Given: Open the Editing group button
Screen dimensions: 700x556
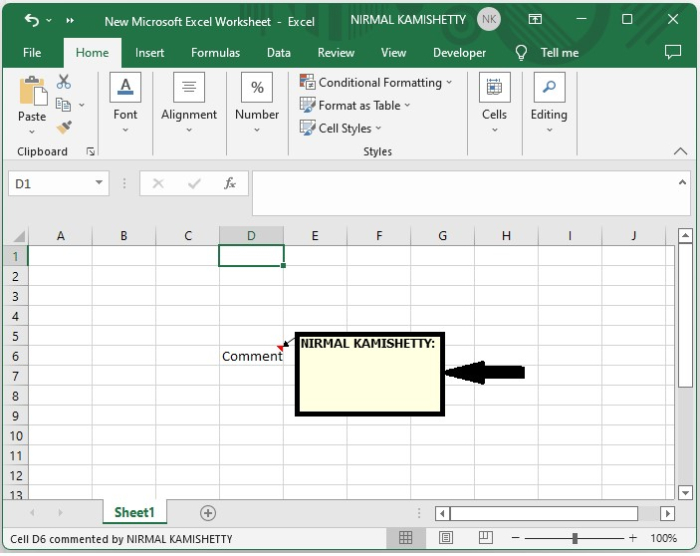Looking at the screenshot, I should click(549, 104).
